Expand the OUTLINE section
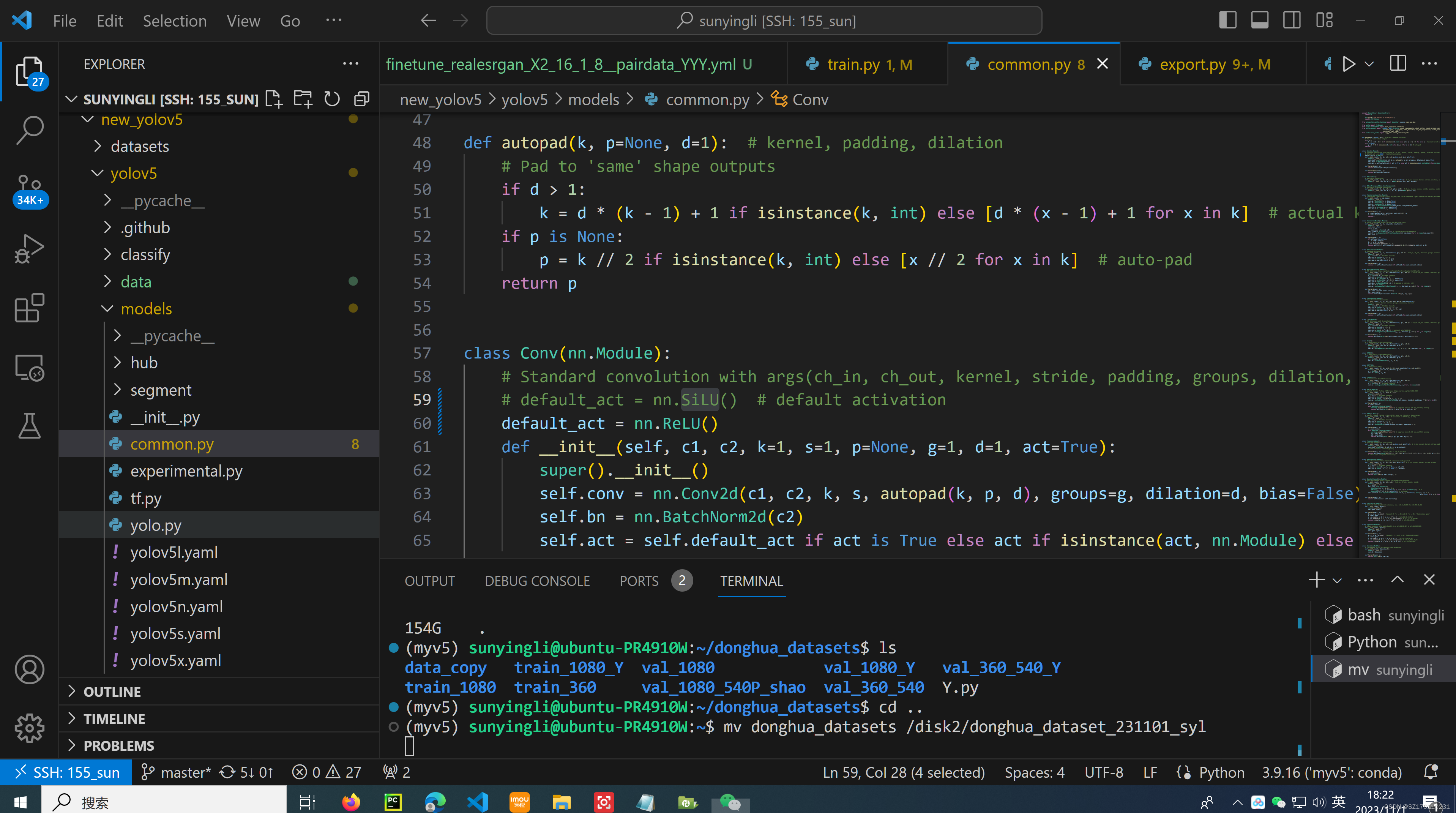 coord(112,691)
